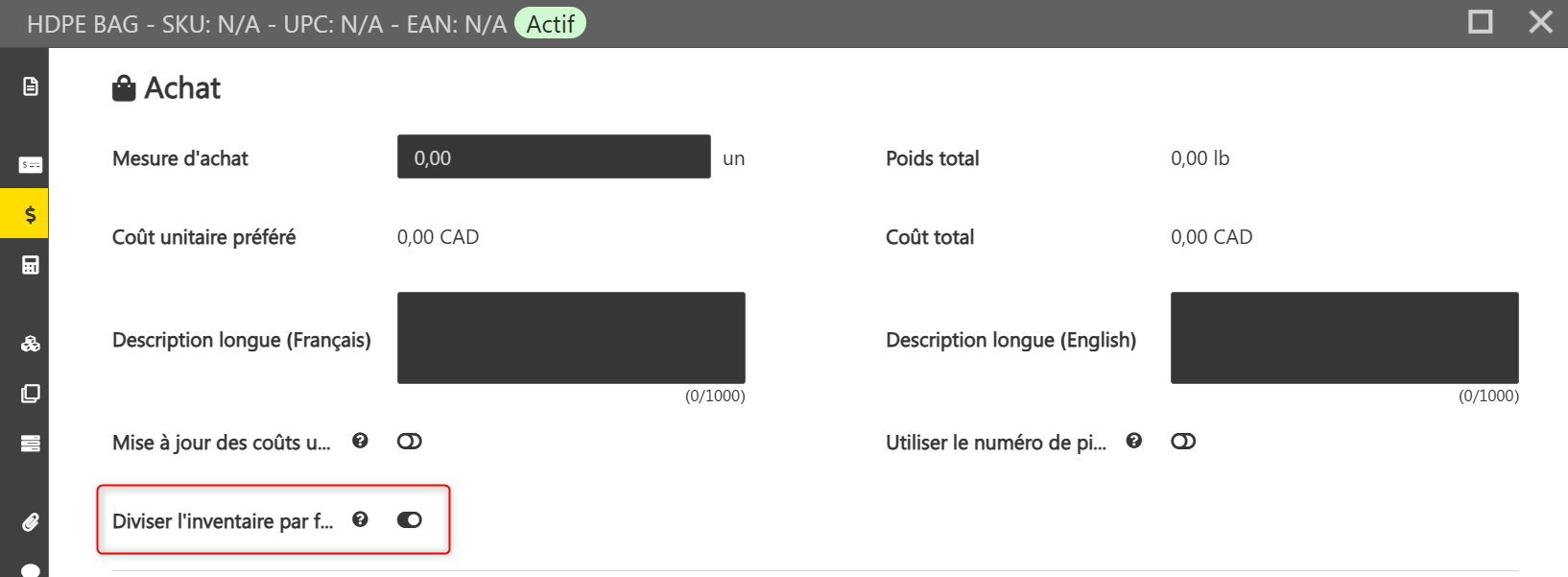1568x577 pixels.
Task: Maximize the HDPE BAG window
Action: coord(1481,21)
